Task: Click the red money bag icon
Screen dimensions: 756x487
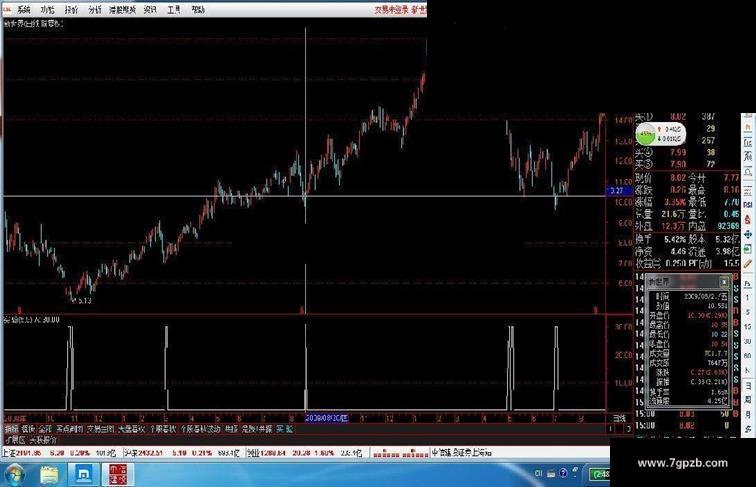Action: tap(748, 220)
